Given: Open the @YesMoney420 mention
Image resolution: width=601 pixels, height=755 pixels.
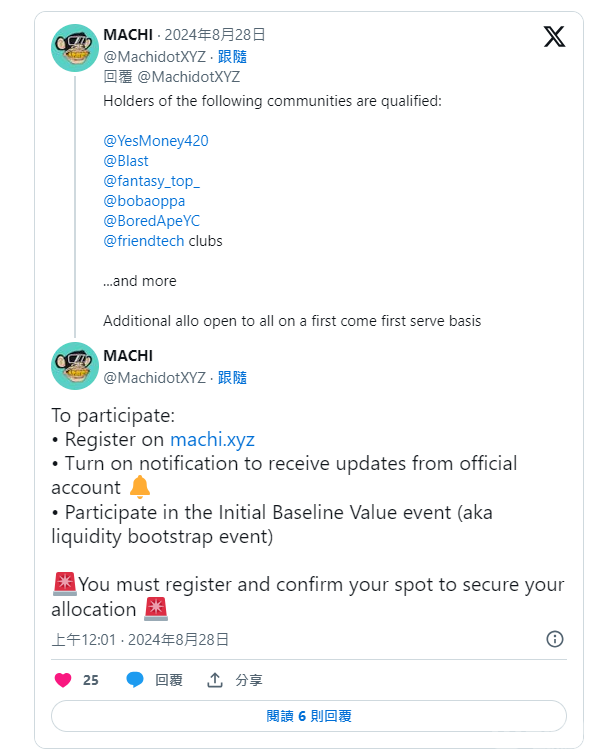Looking at the screenshot, I should 155,141.
